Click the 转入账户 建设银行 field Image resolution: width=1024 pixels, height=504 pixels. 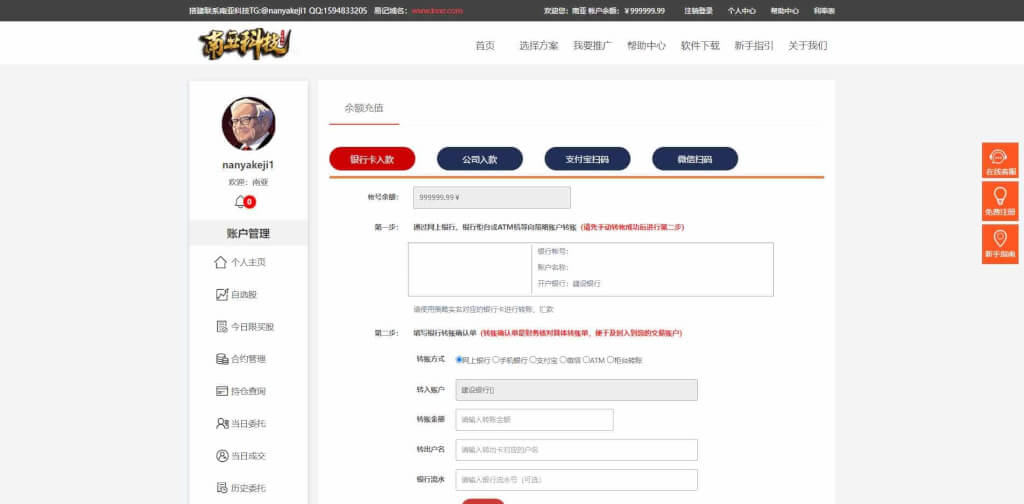click(577, 390)
